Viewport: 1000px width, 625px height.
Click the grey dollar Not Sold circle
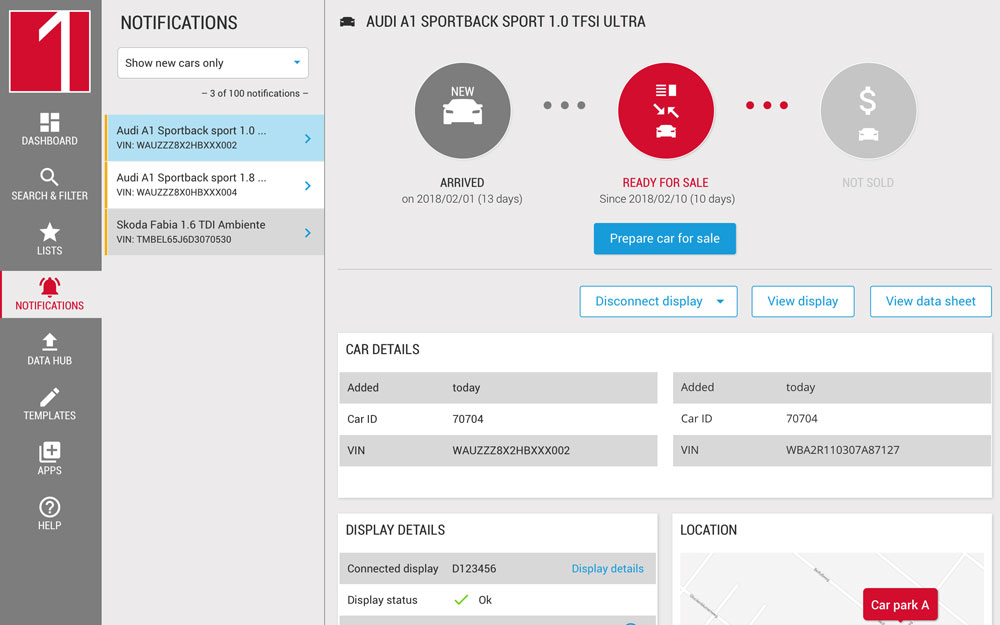(868, 110)
